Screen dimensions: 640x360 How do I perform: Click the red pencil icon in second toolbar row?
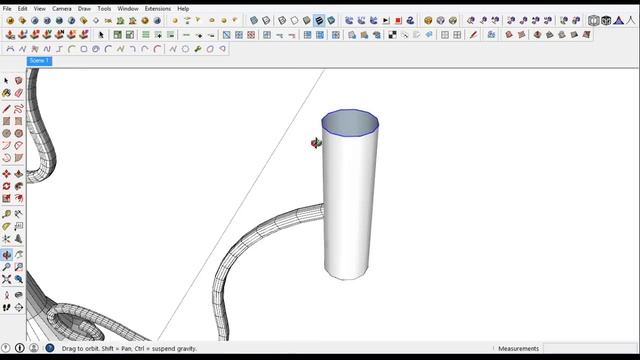[473, 35]
